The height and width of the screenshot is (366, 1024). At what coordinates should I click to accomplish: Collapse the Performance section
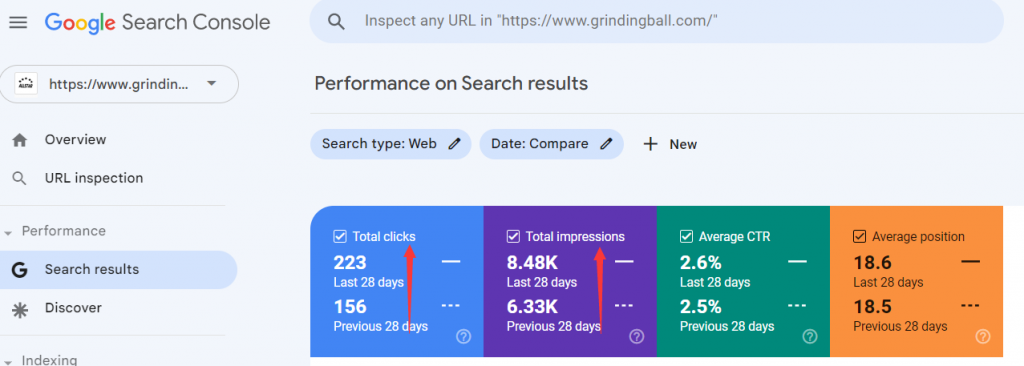[x=8, y=233]
